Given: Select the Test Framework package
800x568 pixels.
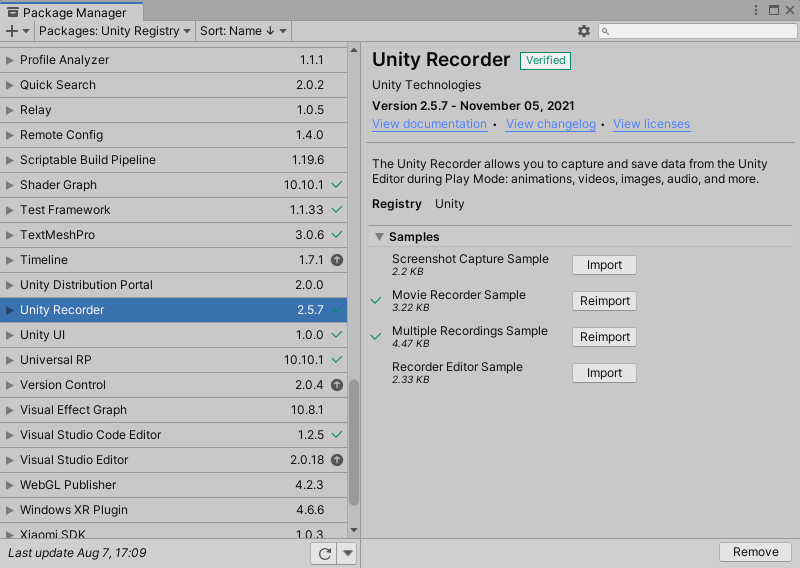Looking at the screenshot, I should 173,210.
